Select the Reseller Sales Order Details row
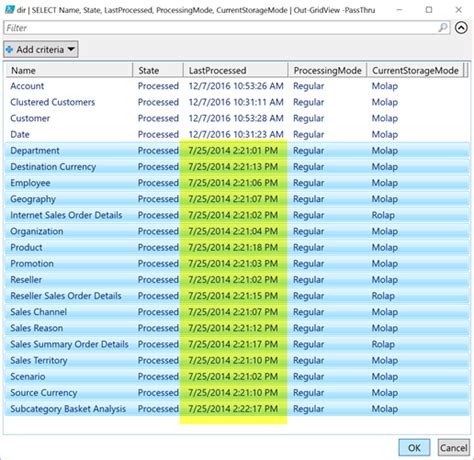The height and width of the screenshot is (460, 474). click(x=237, y=296)
